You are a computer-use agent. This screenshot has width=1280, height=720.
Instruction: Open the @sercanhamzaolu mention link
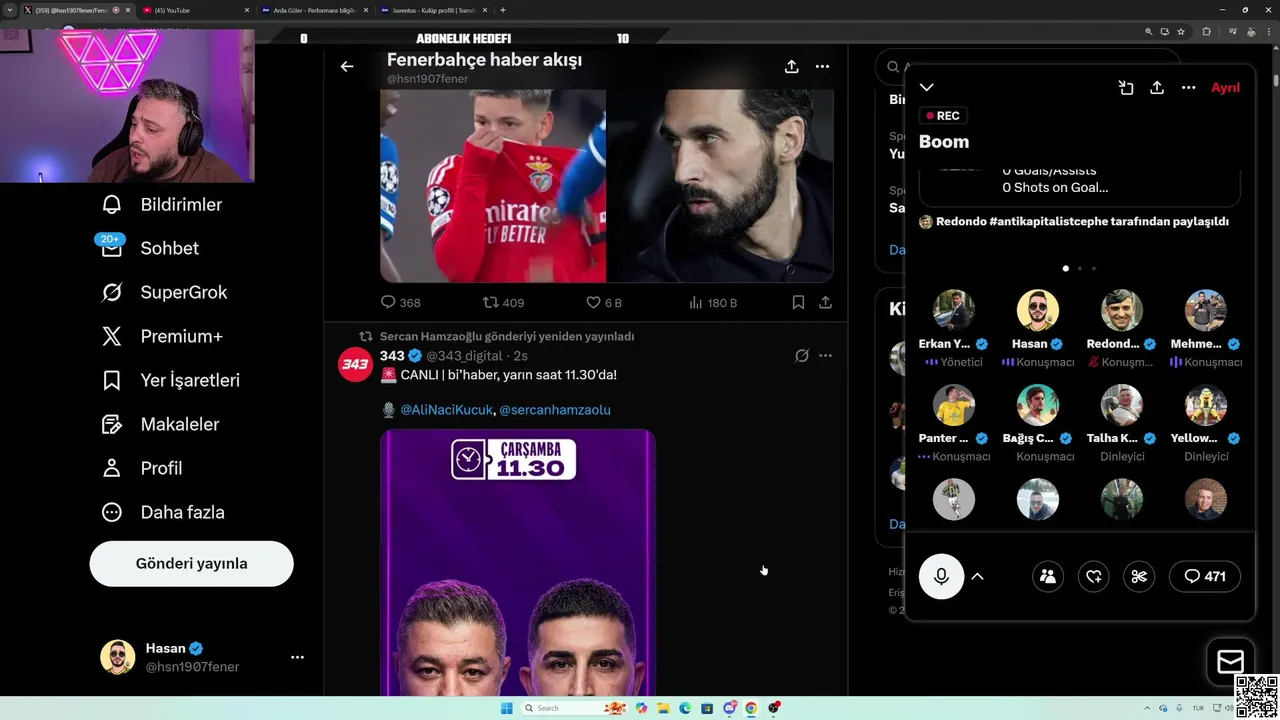click(x=555, y=410)
